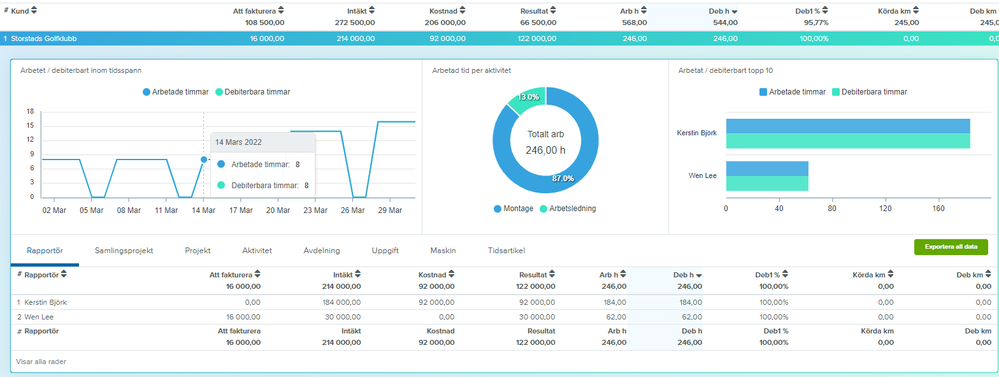
Task: Switch to the Maskin tab
Action: 443,250
